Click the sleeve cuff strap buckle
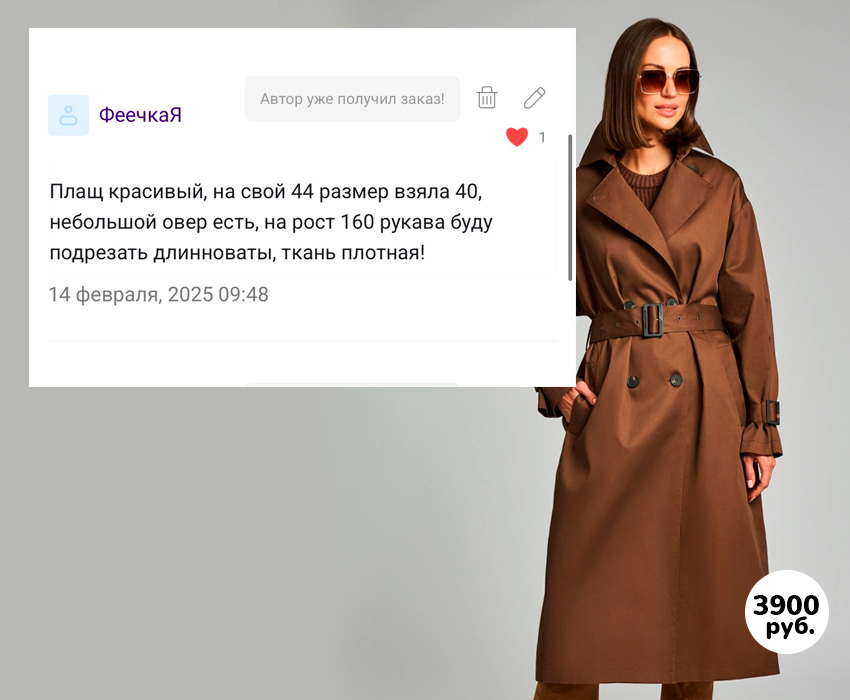The width and height of the screenshot is (850, 700). (774, 412)
